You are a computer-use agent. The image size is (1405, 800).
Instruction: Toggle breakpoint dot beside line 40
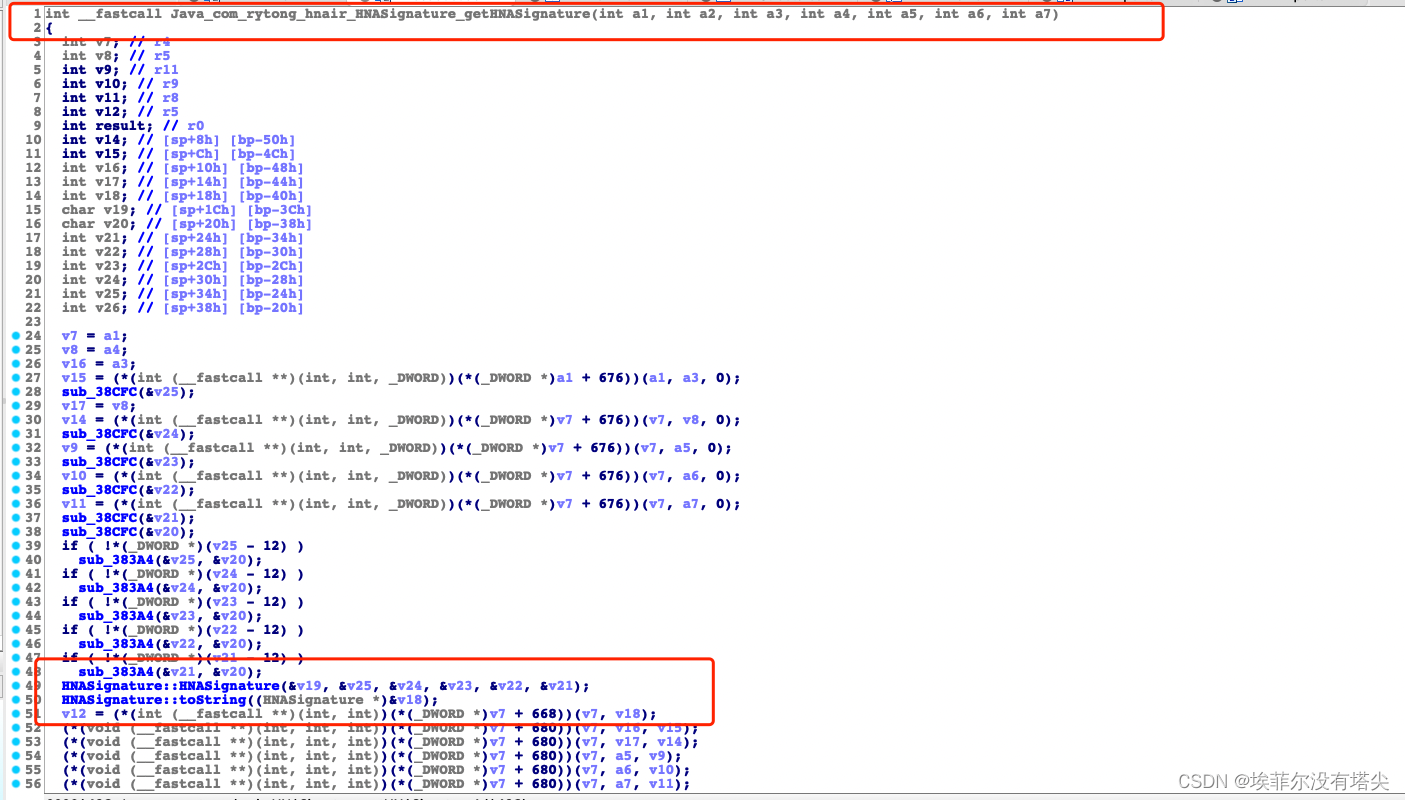point(15,560)
